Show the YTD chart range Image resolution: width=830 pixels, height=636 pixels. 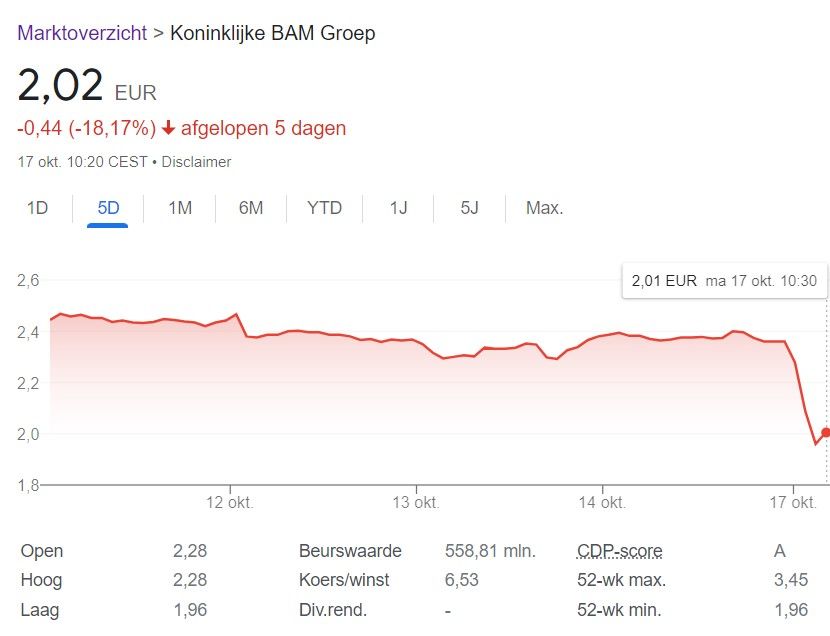(x=324, y=208)
